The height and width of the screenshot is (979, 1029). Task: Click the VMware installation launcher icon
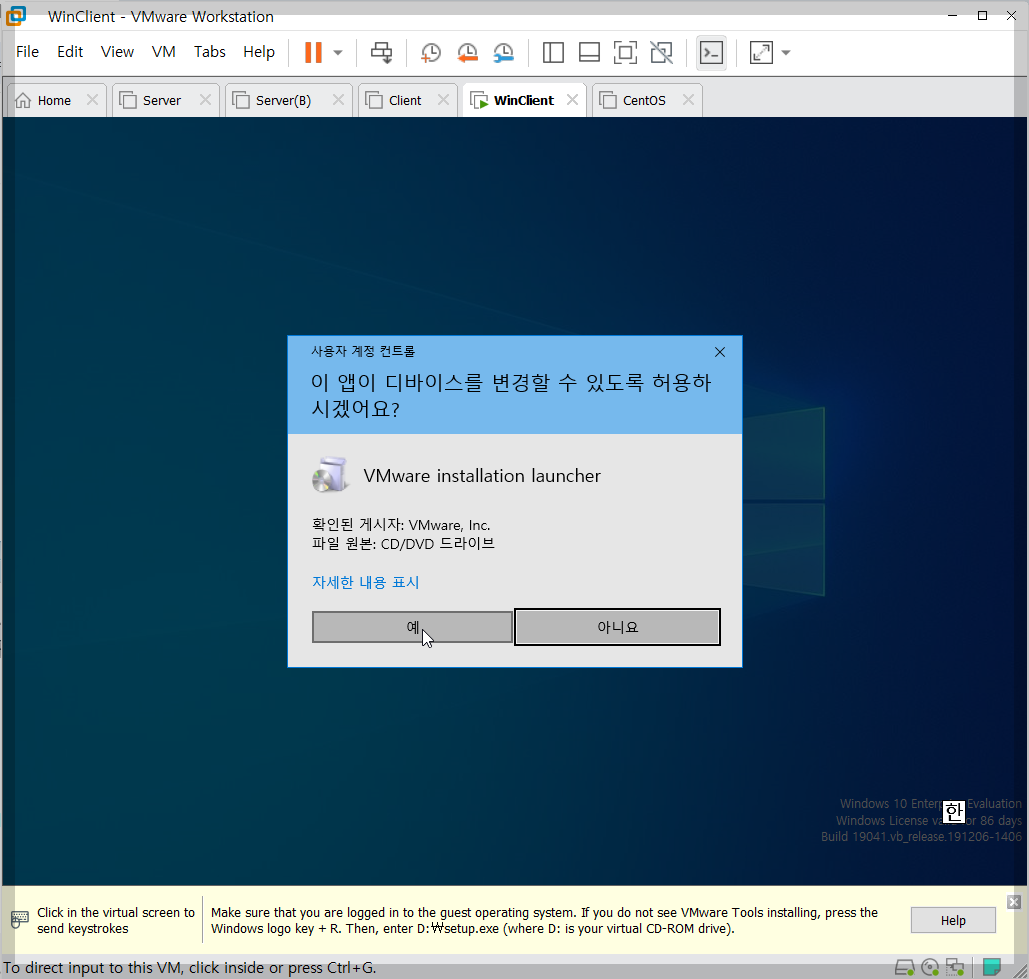tap(330, 475)
